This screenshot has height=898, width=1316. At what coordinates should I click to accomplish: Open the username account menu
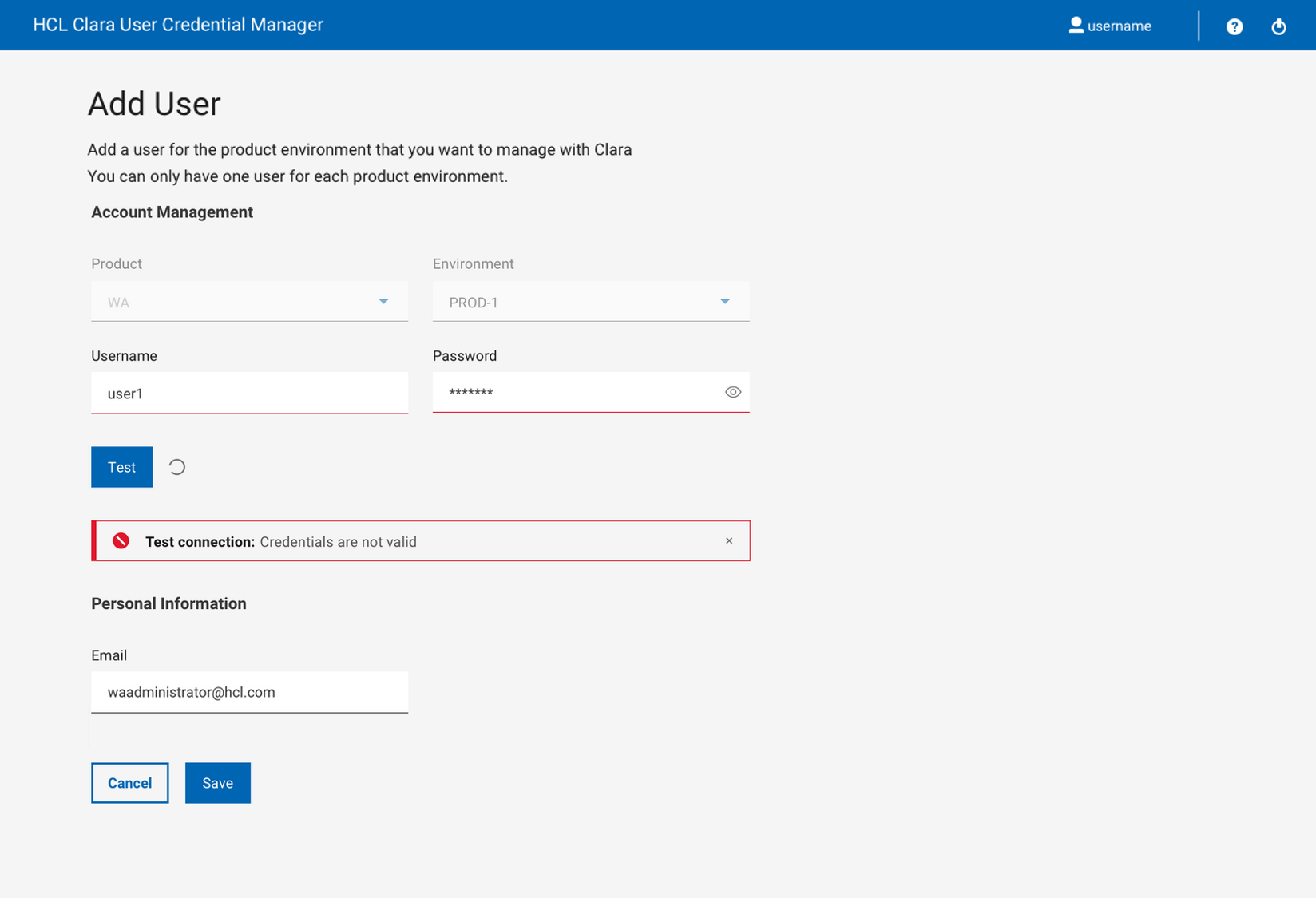click(x=1119, y=26)
